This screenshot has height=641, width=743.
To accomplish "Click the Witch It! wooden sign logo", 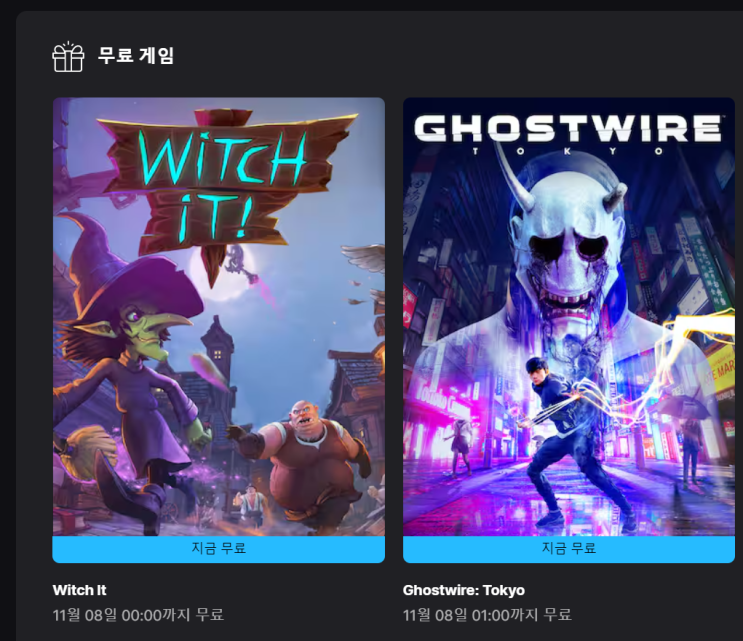I will (x=224, y=185).
